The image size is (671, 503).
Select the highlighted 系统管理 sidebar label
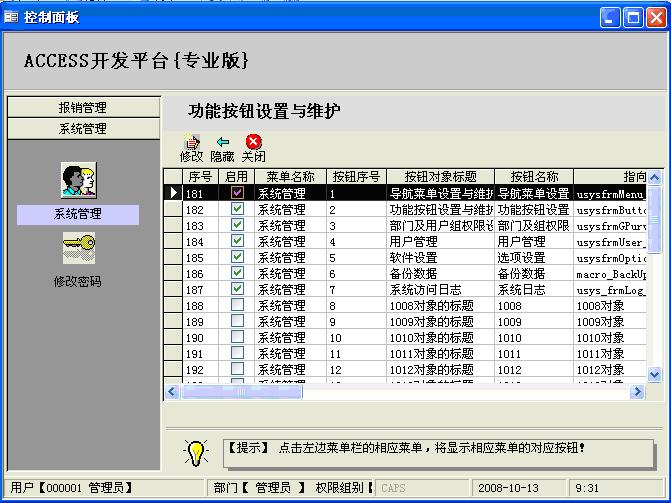click(x=78, y=214)
